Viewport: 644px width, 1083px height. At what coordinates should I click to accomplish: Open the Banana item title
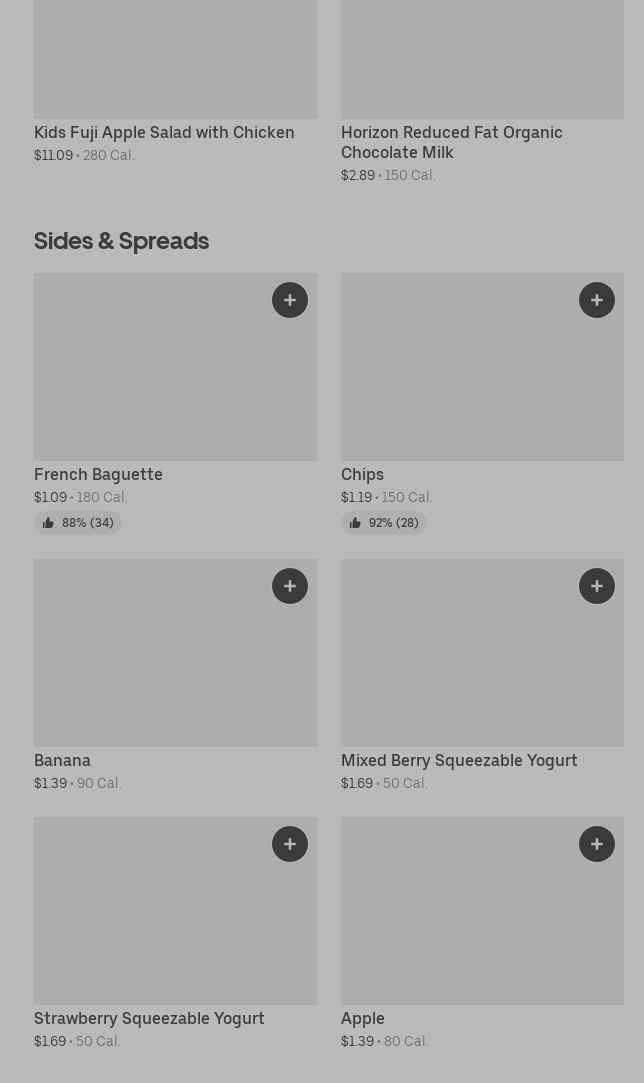click(62, 761)
